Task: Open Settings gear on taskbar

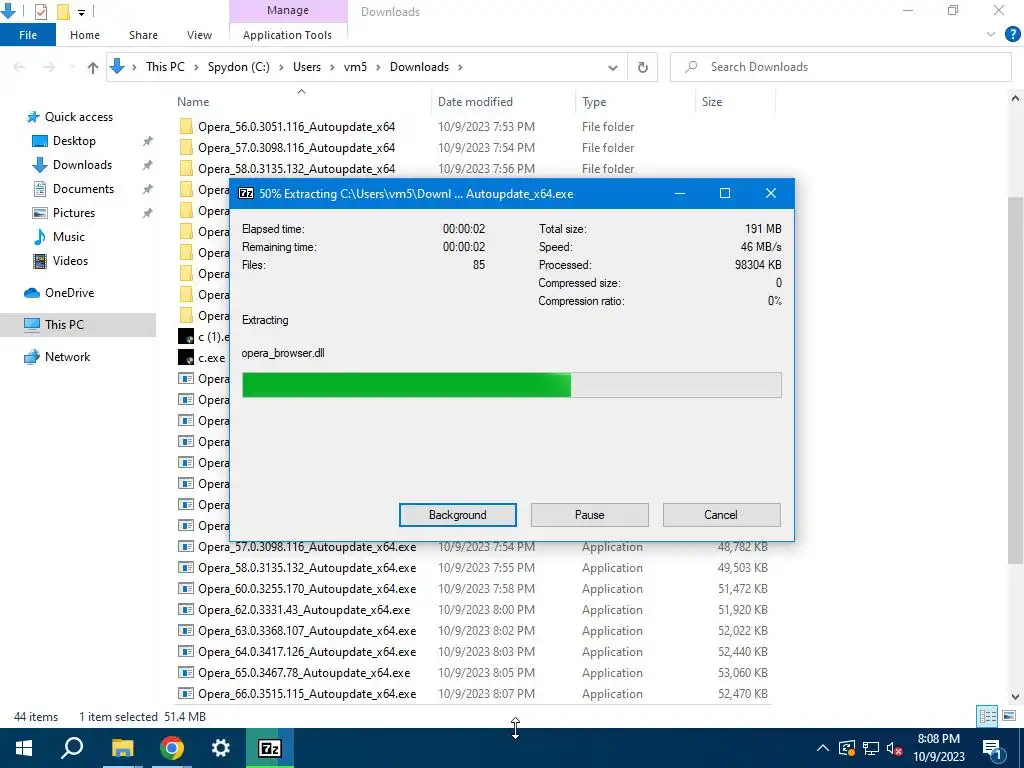Action: pos(221,748)
